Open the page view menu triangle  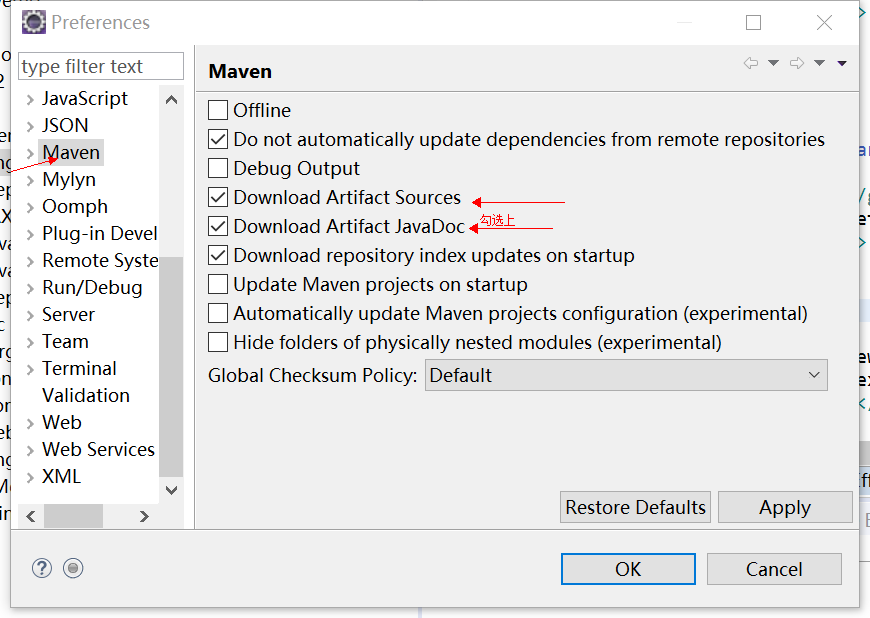click(842, 63)
